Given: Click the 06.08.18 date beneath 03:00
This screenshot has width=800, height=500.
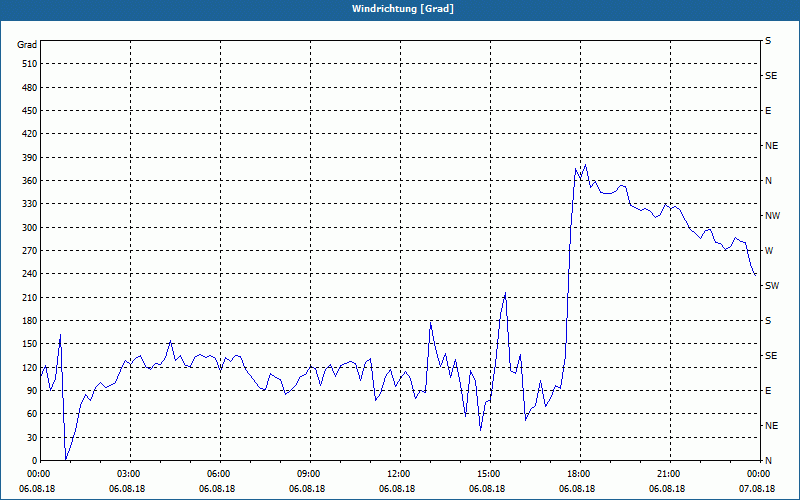Looking at the screenshot, I should [127, 489].
